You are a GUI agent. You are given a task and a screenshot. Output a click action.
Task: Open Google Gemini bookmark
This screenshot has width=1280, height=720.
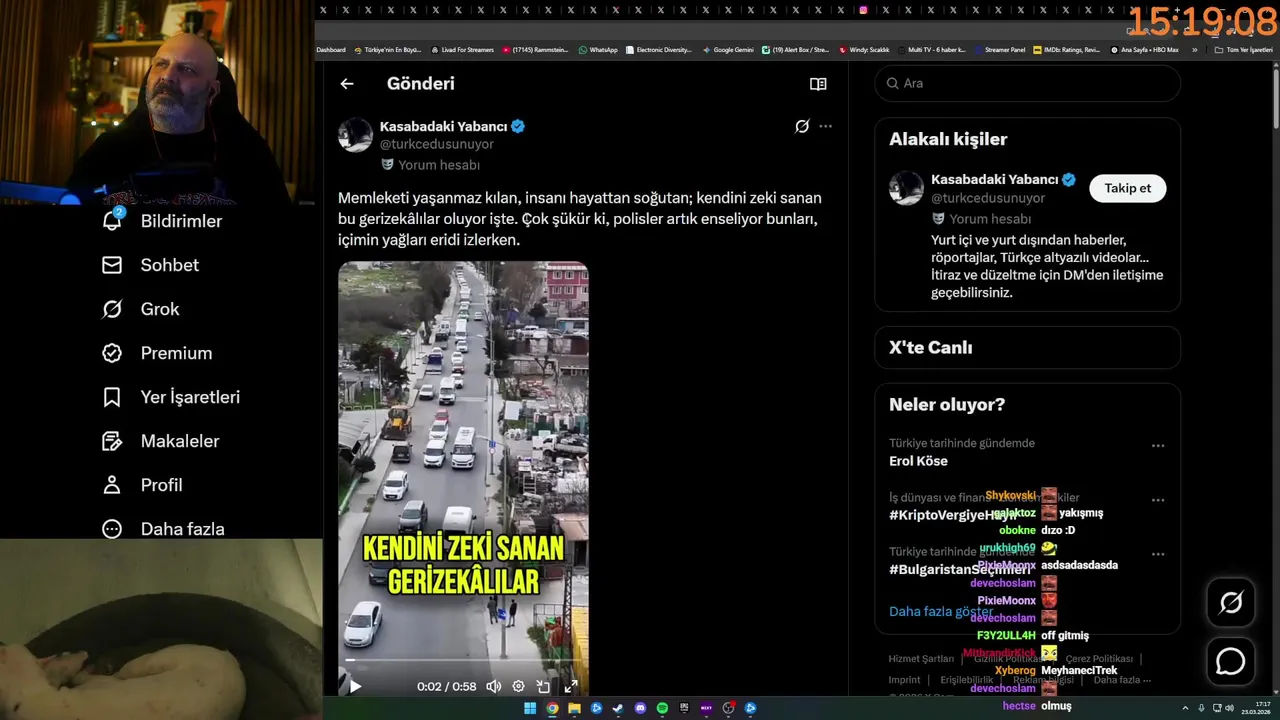pos(728,50)
